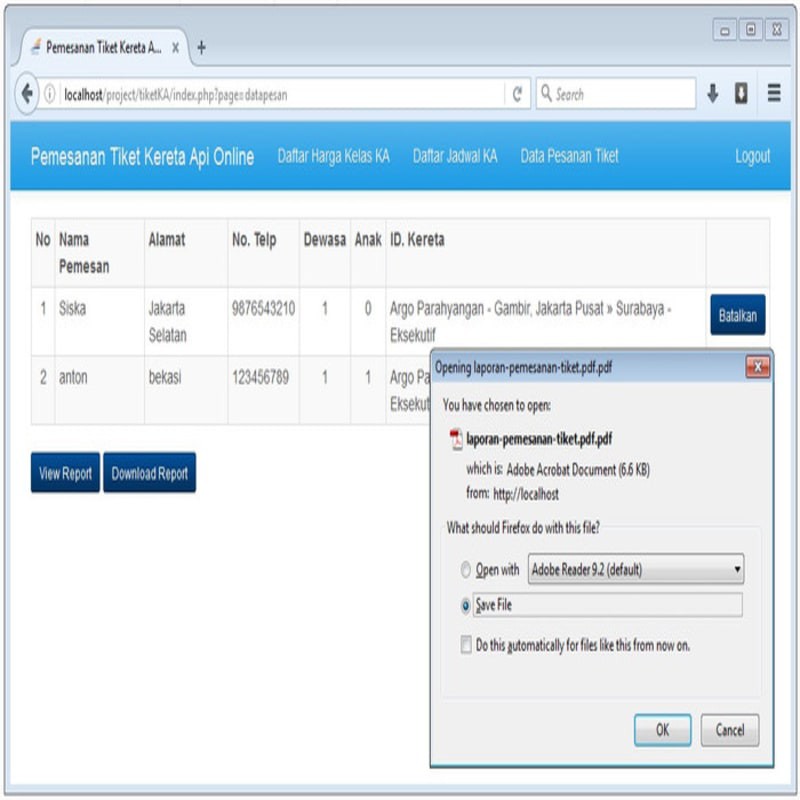Open the Data Pesanan Tiket menu item

(568, 156)
